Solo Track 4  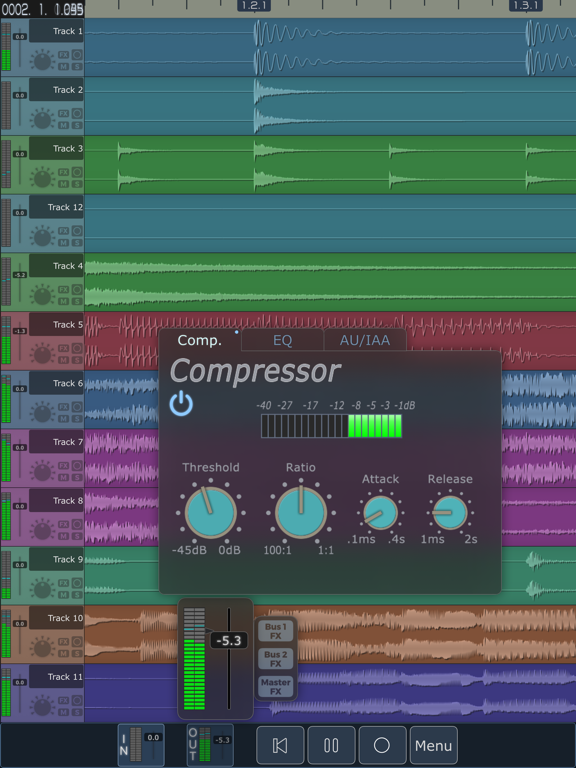[x=77, y=301]
